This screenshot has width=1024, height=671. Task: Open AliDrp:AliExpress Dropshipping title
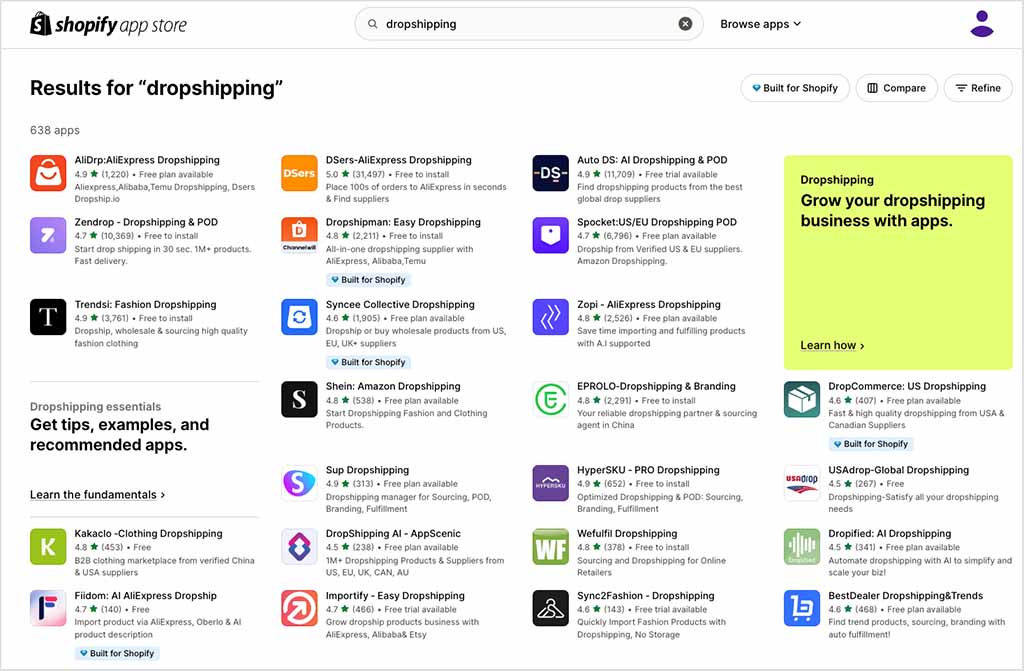coord(147,160)
